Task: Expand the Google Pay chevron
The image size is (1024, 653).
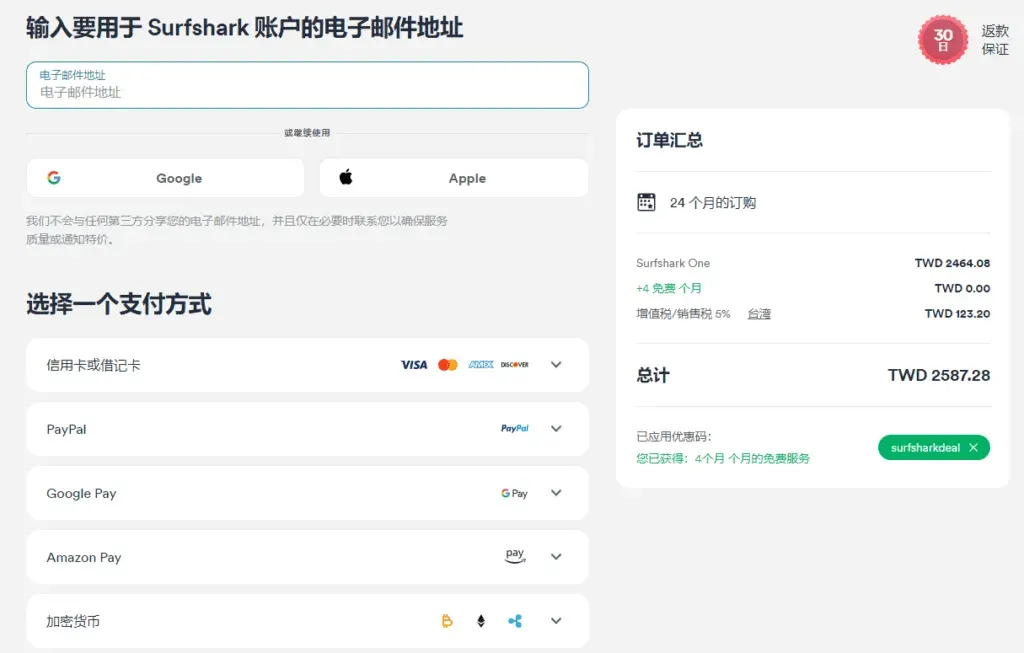Action: 556,493
